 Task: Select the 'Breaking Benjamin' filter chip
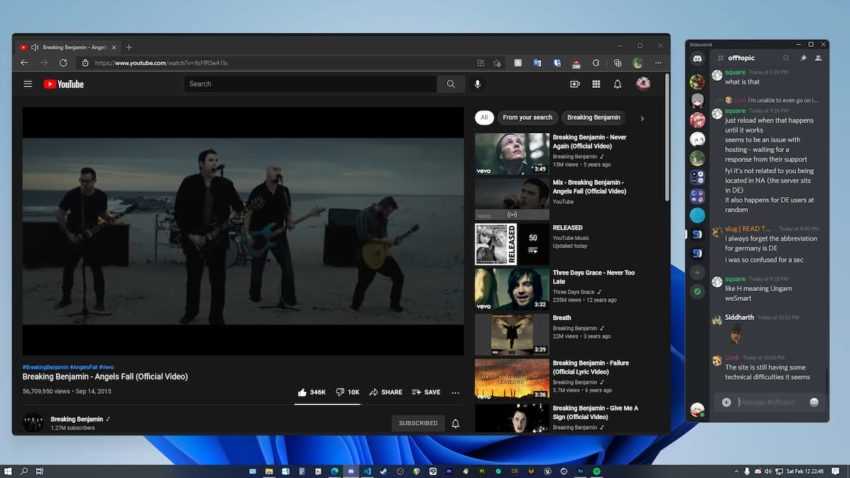point(594,117)
